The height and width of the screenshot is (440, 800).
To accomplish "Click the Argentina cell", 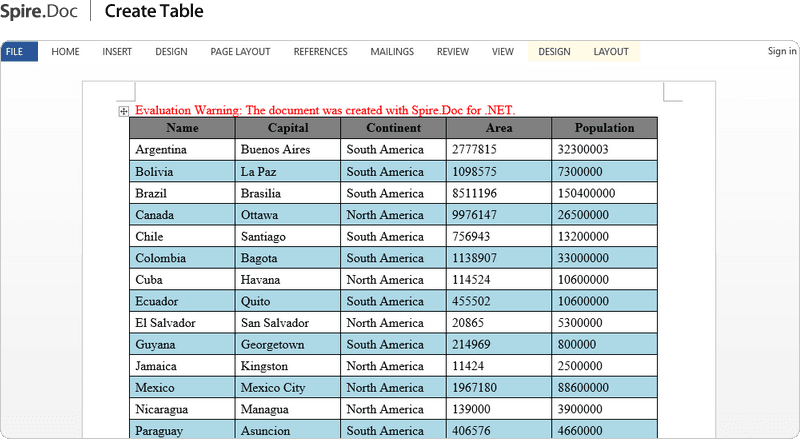I will click(x=182, y=150).
